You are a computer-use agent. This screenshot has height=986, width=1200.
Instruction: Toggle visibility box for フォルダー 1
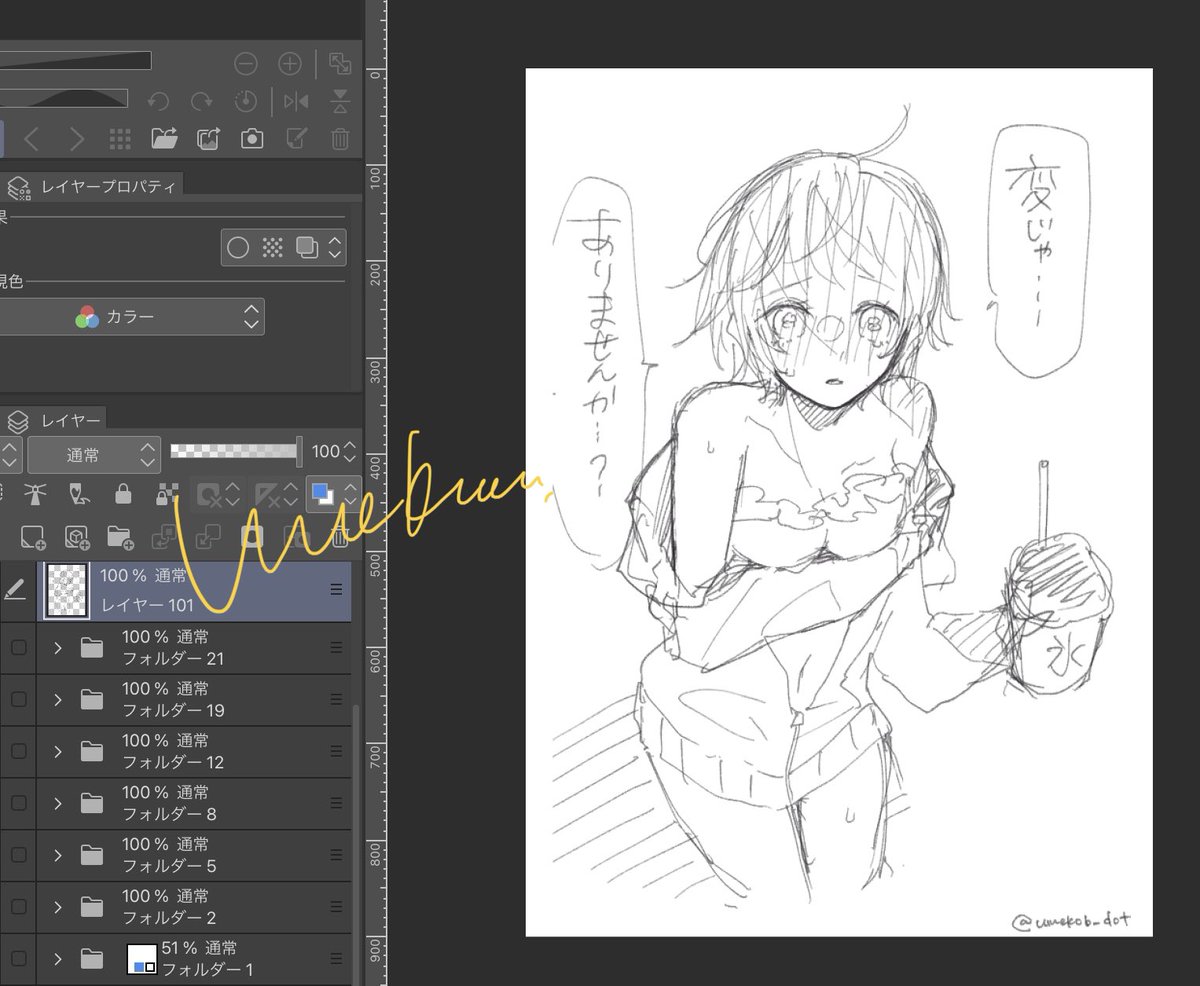(x=18, y=959)
